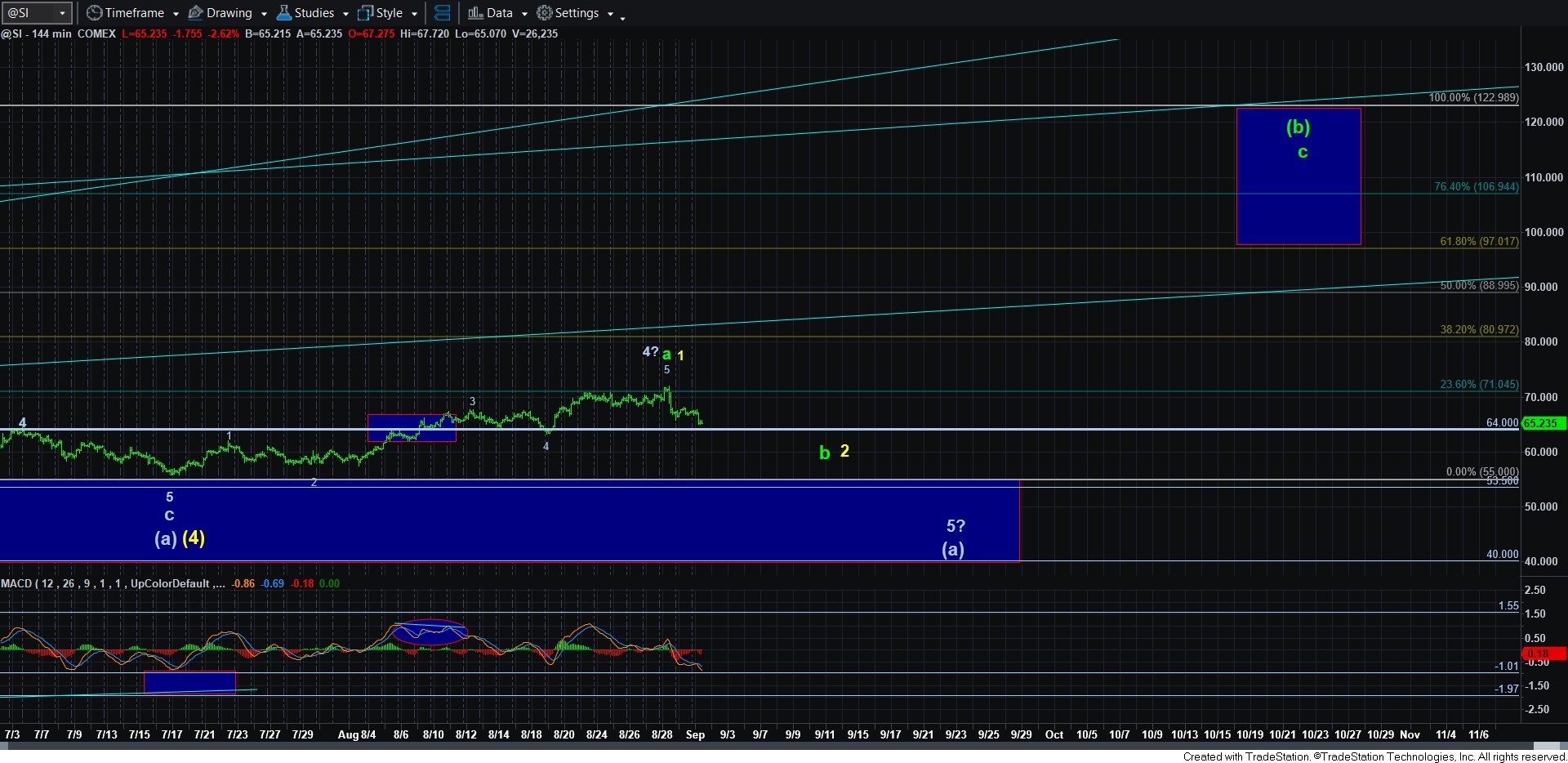Select the 64.000 horizontal line label

pos(1502,422)
